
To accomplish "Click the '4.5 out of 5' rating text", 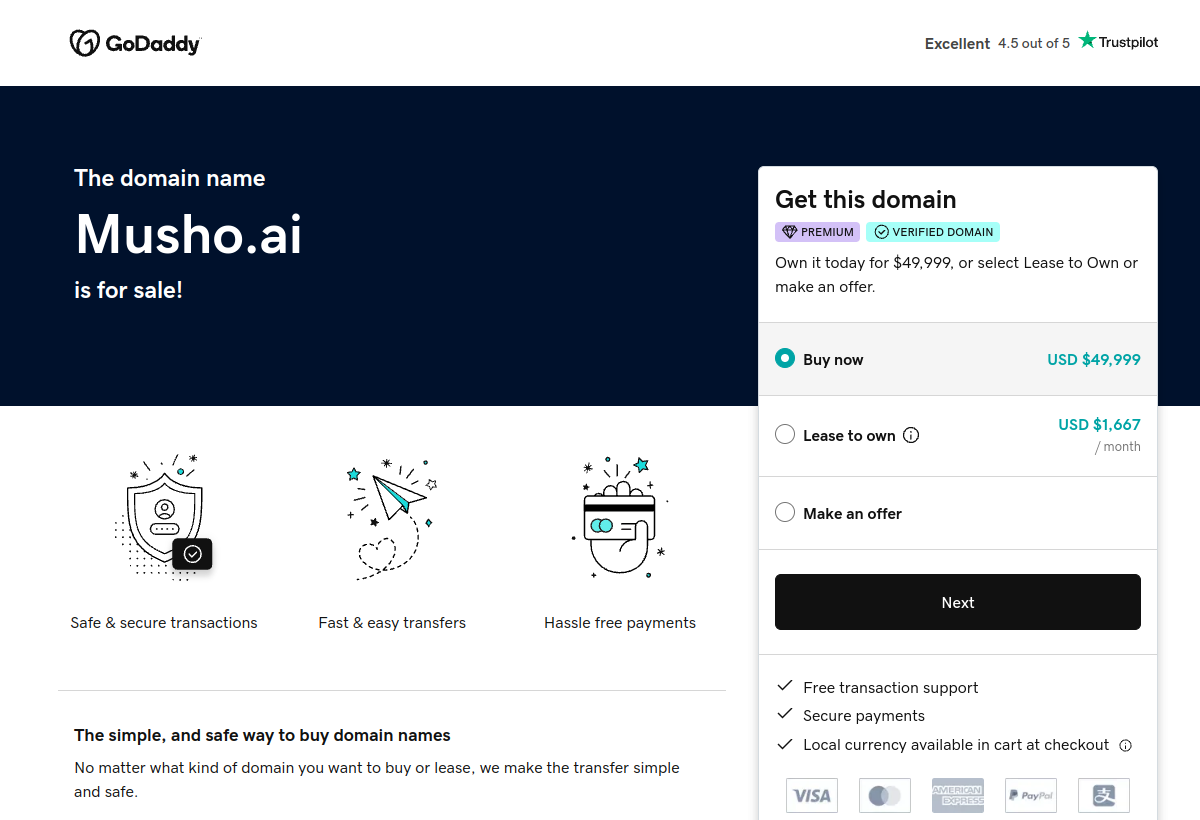I will click(x=1034, y=43).
